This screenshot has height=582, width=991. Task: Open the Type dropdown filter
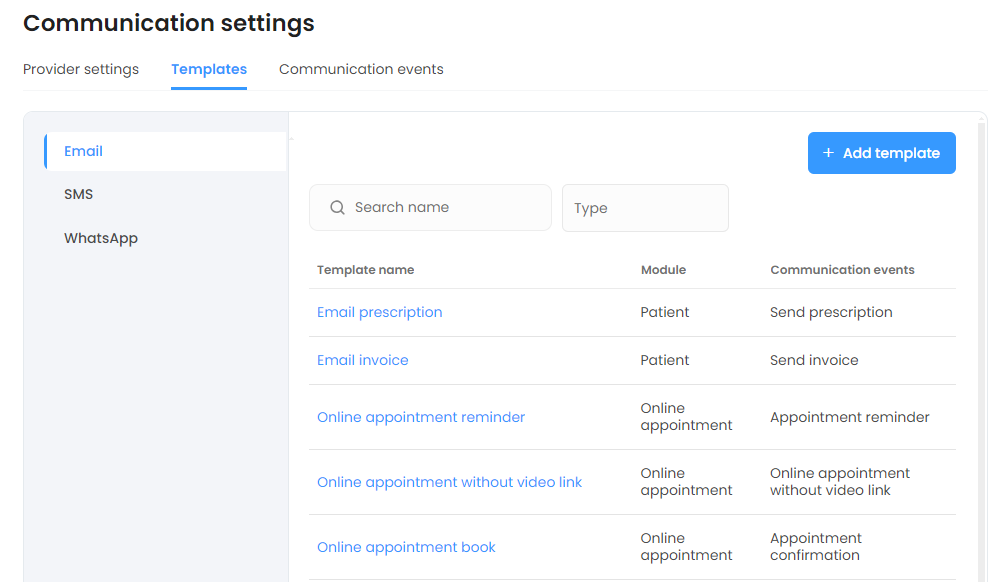[645, 208]
